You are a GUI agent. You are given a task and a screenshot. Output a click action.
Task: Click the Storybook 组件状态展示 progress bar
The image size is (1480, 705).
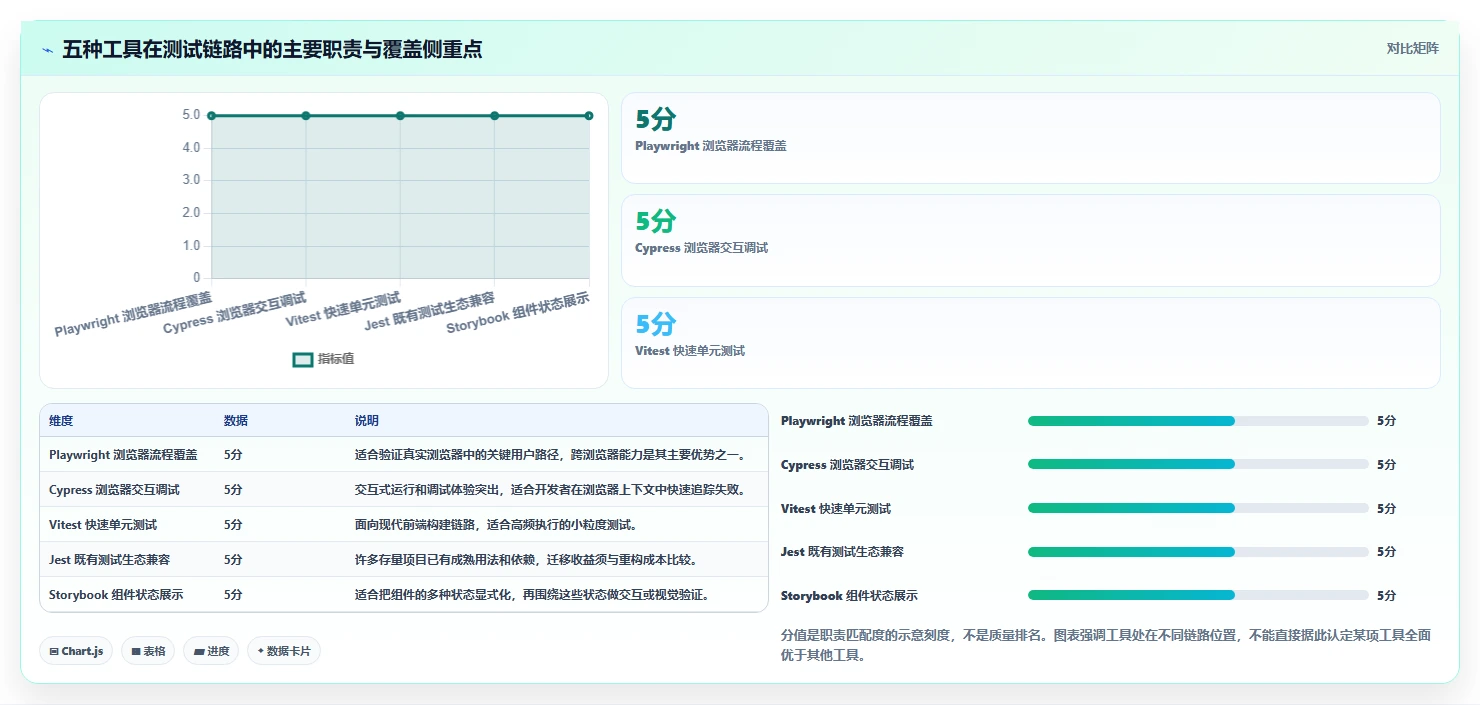coord(1198,595)
